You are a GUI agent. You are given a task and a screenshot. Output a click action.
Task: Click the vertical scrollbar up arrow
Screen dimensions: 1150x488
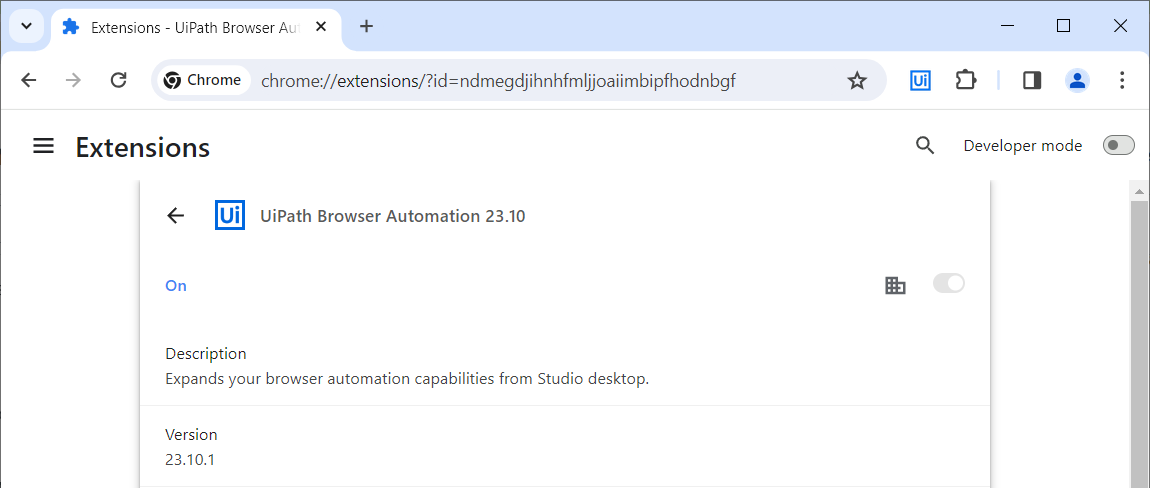[x=1139, y=191]
